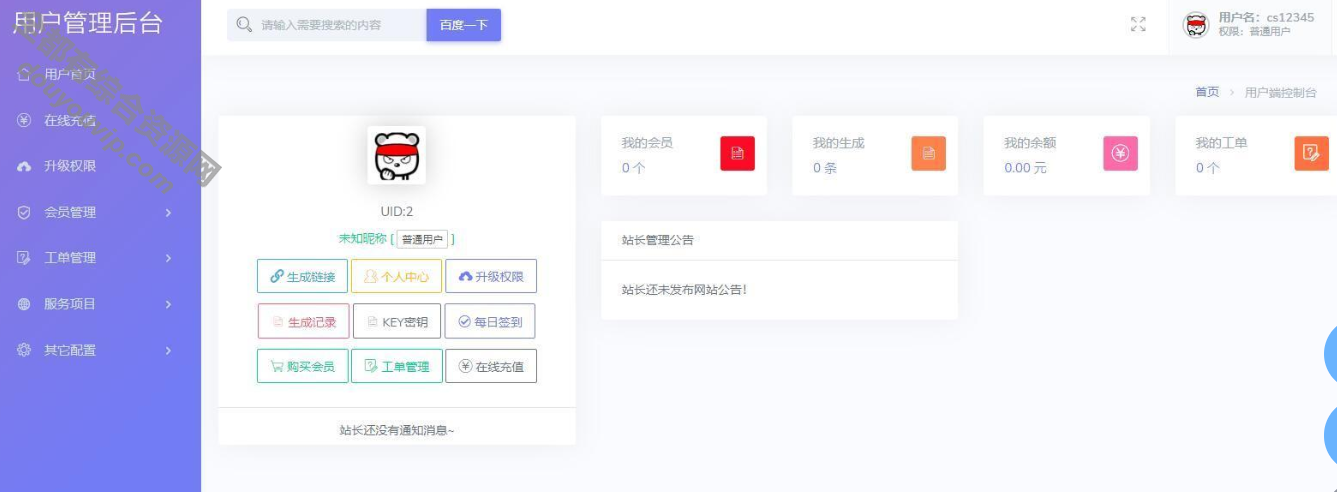This screenshot has width=1337, height=492.
Task: Click the 站长还未发布网站公告 text
Action: click(x=684, y=290)
